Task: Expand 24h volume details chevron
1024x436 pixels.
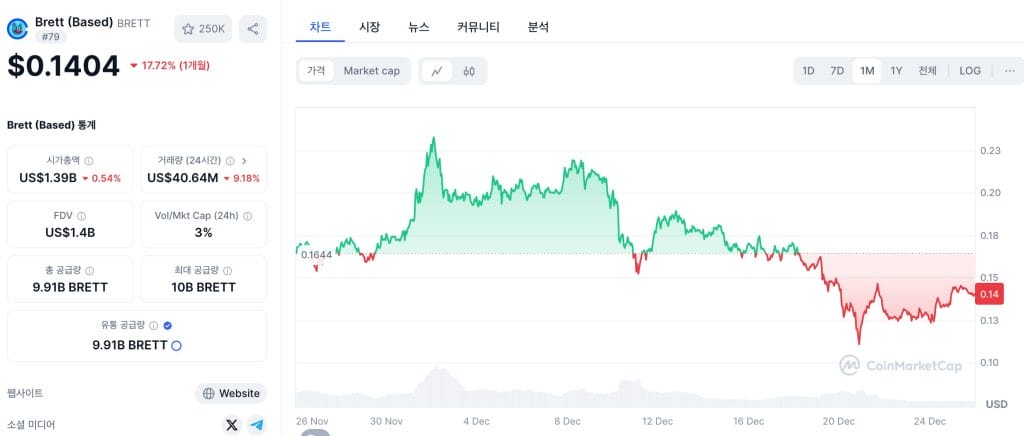Action: [x=244, y=161]
